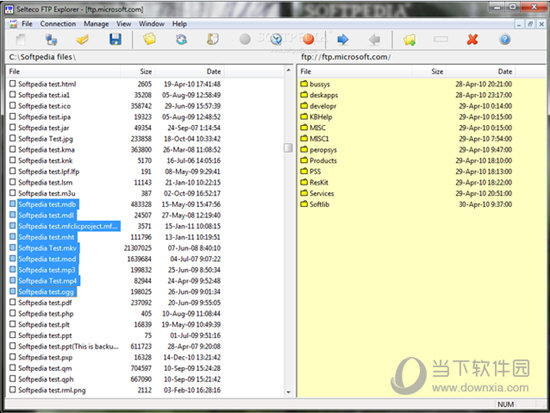Screen dimensions: 550x413
Task: Click the yellow open-folder toolbar icon
Action: 82,39
